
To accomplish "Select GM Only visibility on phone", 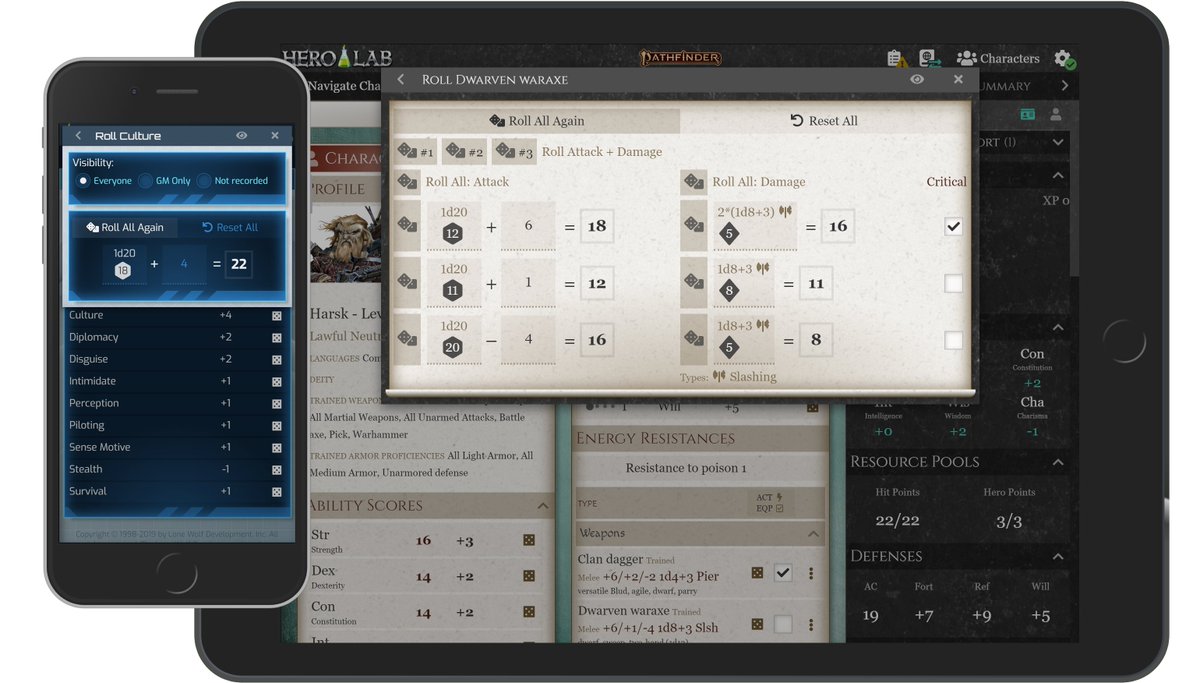I will (x=146, y=181).
